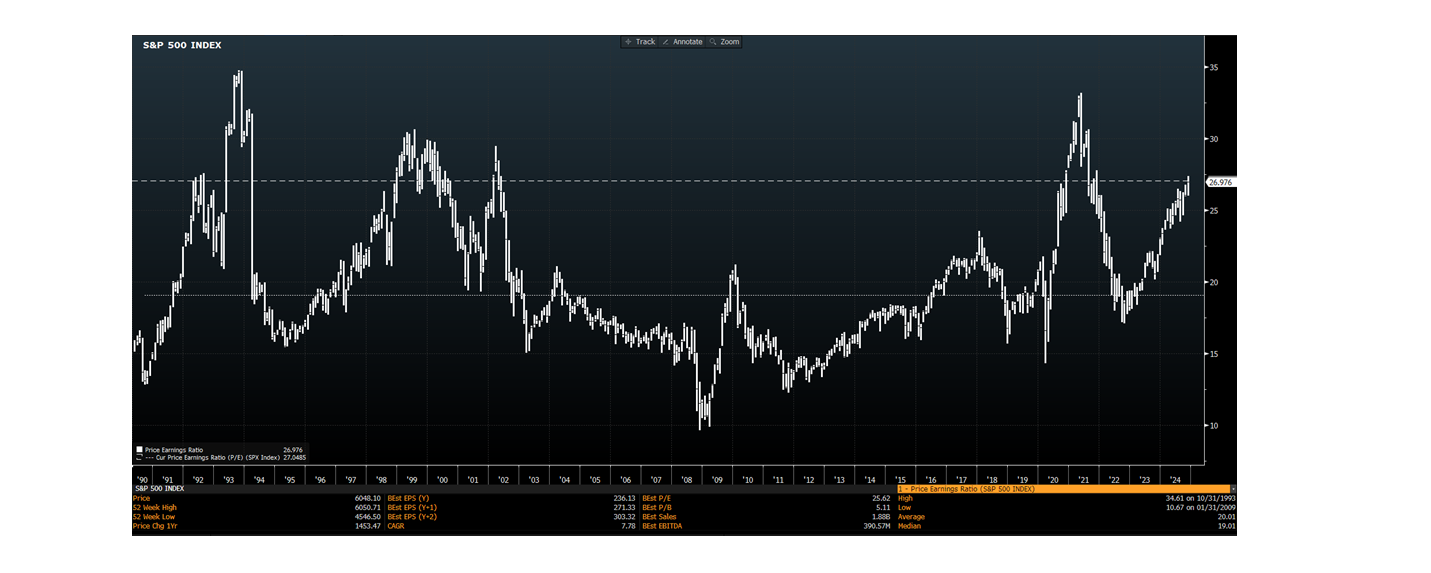This screenshot has height=573, width=1431.
Task: Activate the Track crosshair tool
Action: click(640, 42)
